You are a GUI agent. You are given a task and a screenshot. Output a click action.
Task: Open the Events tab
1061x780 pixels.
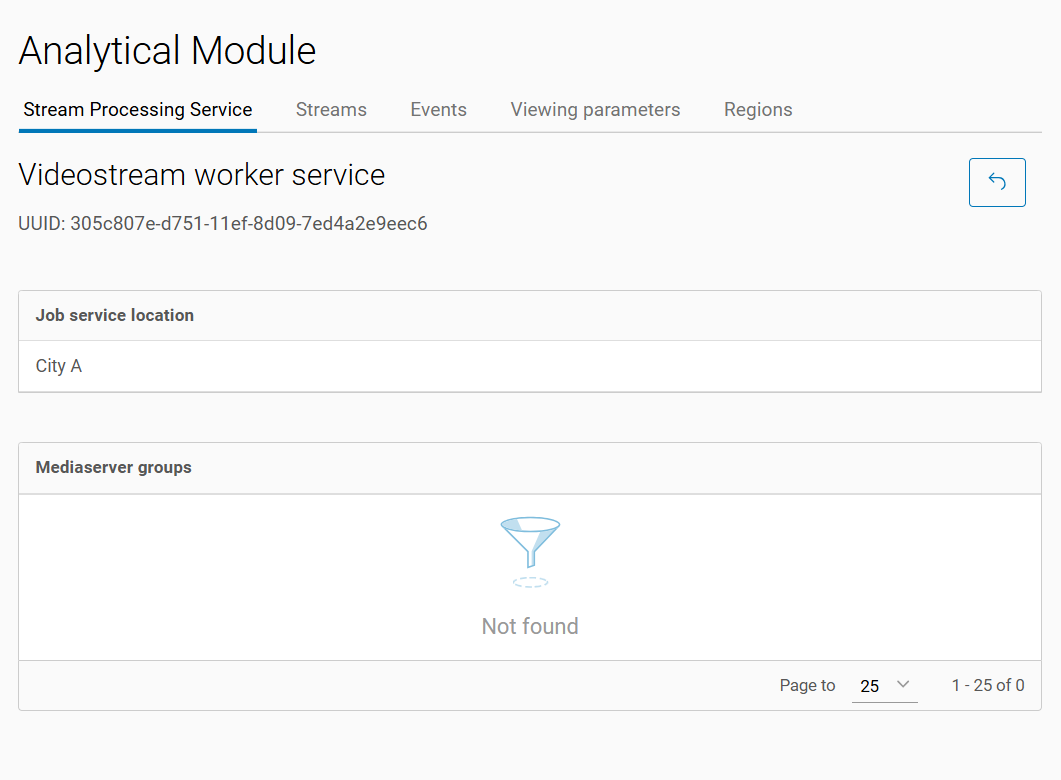pyautogui.click(x=438, y=110)
